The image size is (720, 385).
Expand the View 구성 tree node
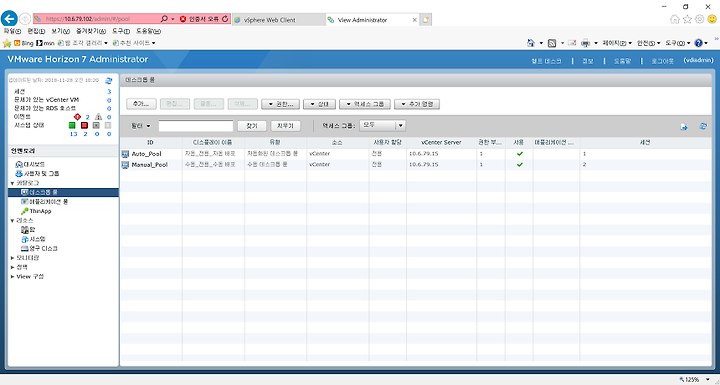coord(12,277)
